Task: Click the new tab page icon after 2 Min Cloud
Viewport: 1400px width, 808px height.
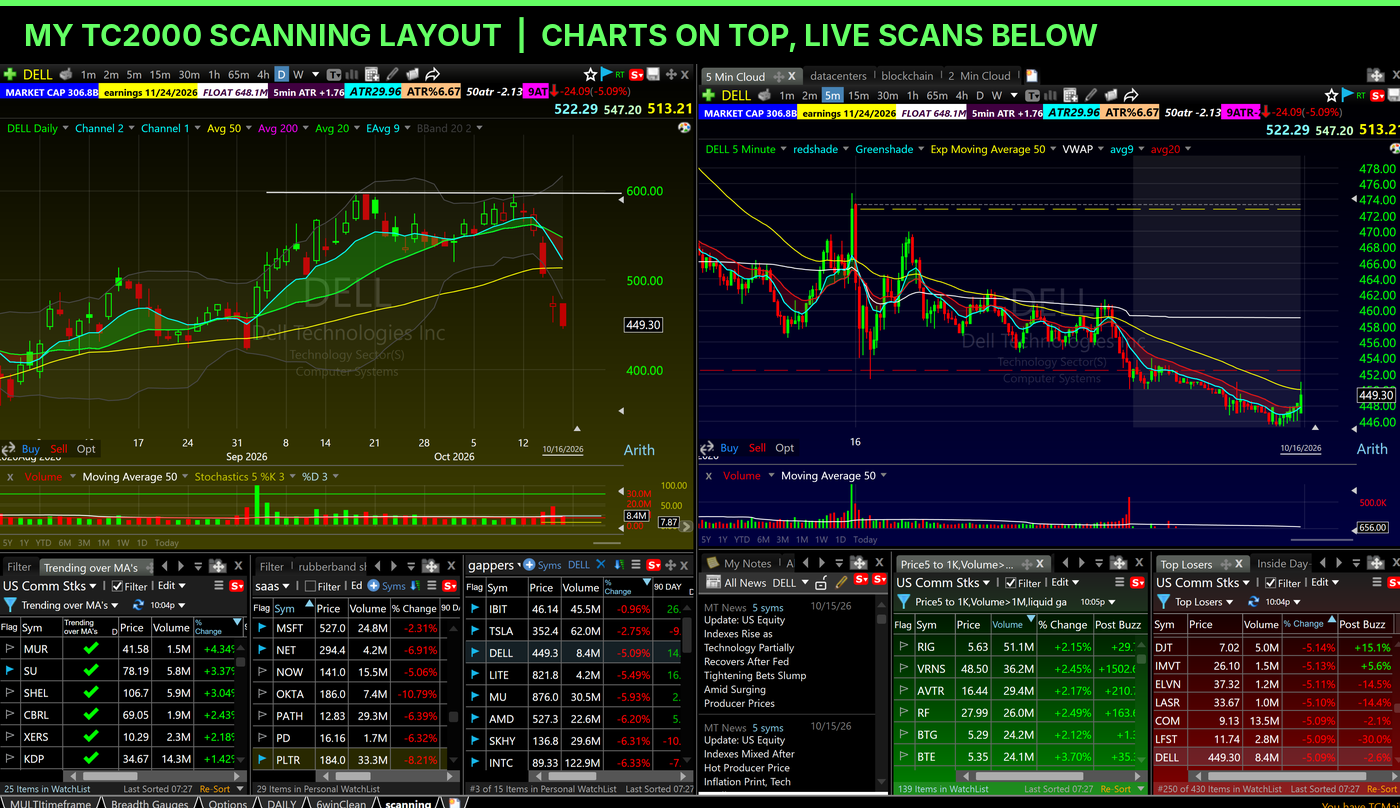Action: pyautogui.click(x=1032, y=75)
